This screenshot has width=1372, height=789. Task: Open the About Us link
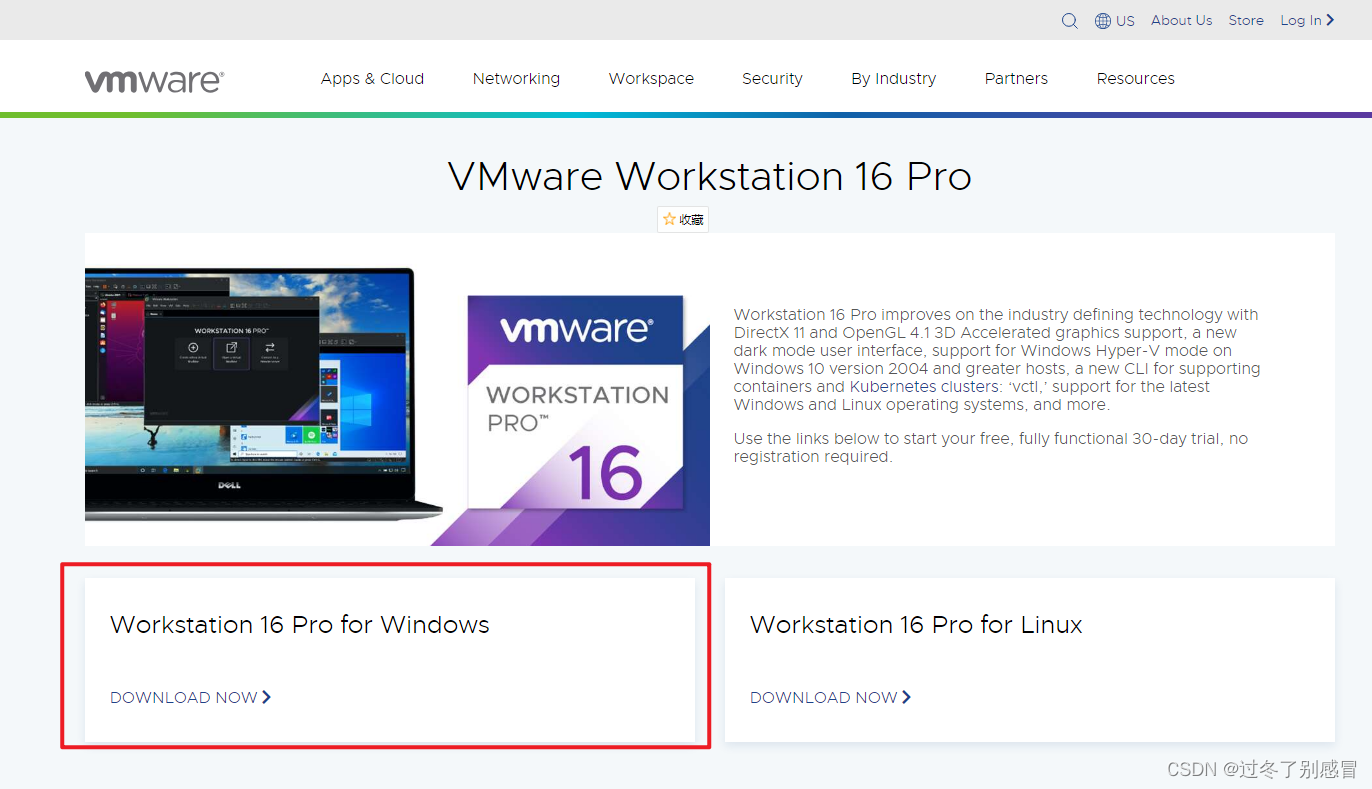click(1181, 20)
